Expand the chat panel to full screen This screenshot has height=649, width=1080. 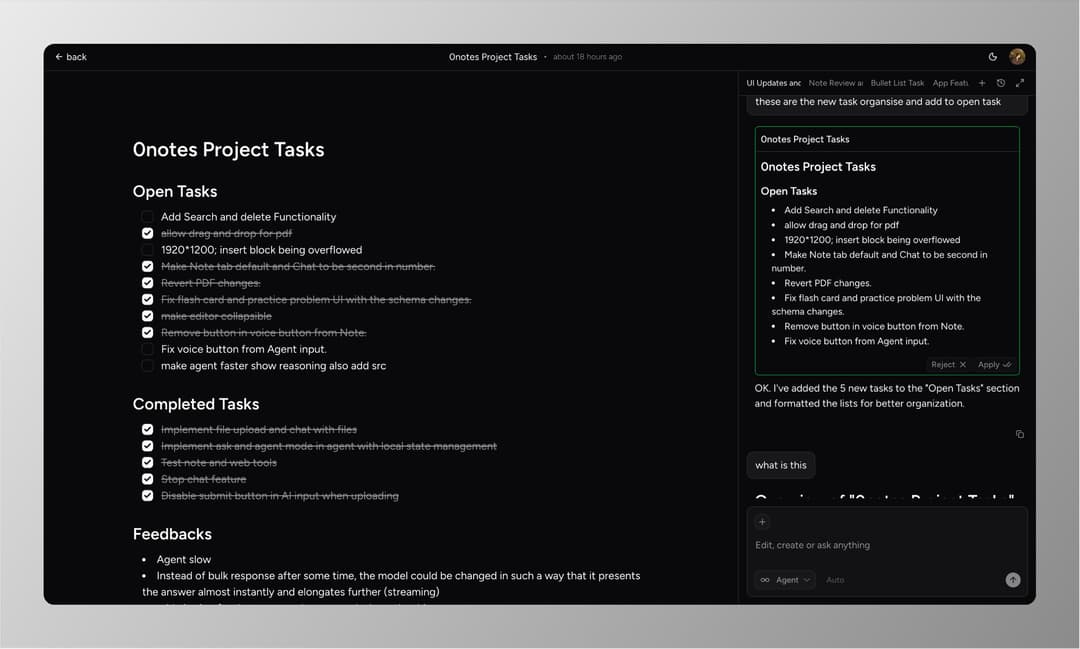tap(1020, 83)
